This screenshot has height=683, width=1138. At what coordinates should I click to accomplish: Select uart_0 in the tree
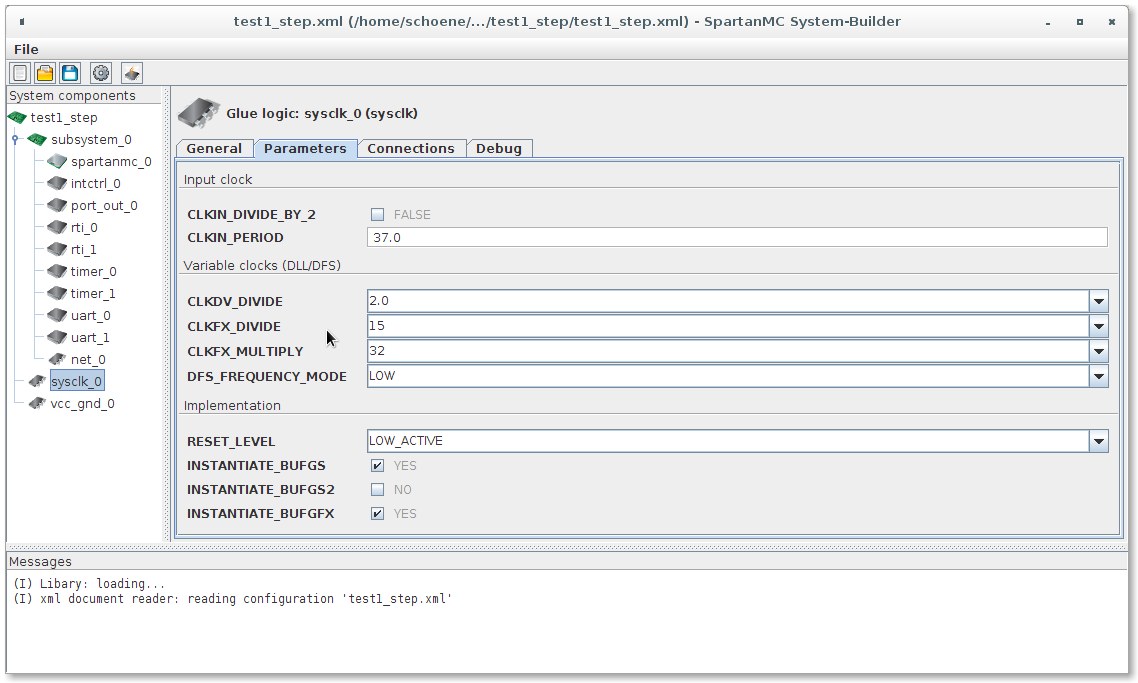point(91,316)
